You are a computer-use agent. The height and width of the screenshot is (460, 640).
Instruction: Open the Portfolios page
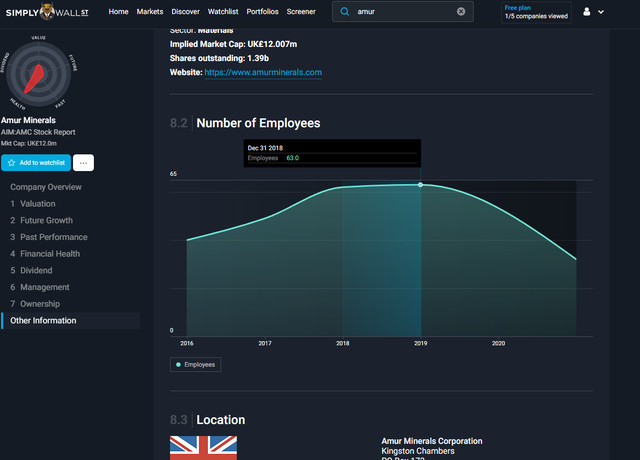(262, 11)
